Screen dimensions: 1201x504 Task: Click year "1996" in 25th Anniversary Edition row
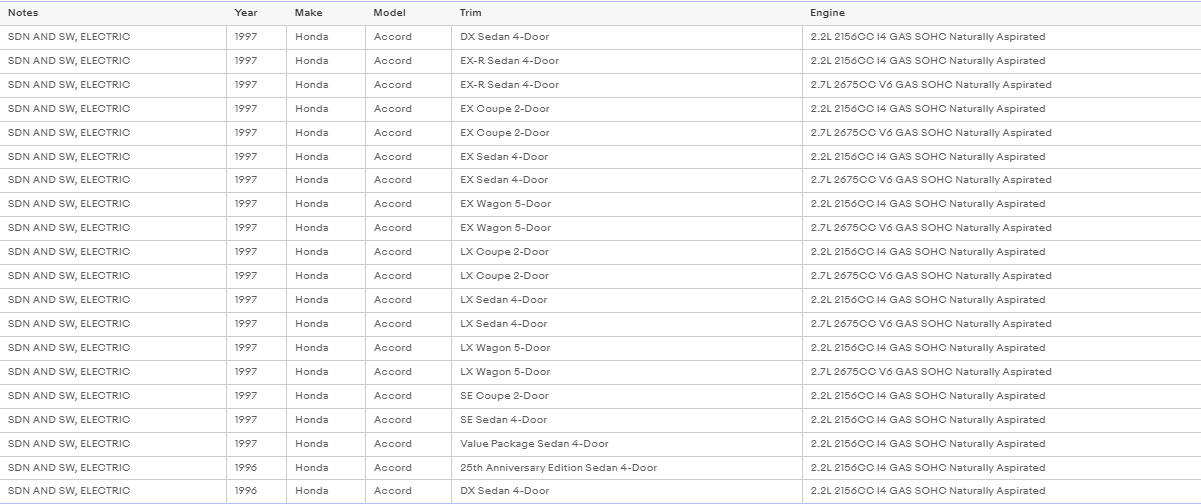pyautogui.click(x=246, y=468)
